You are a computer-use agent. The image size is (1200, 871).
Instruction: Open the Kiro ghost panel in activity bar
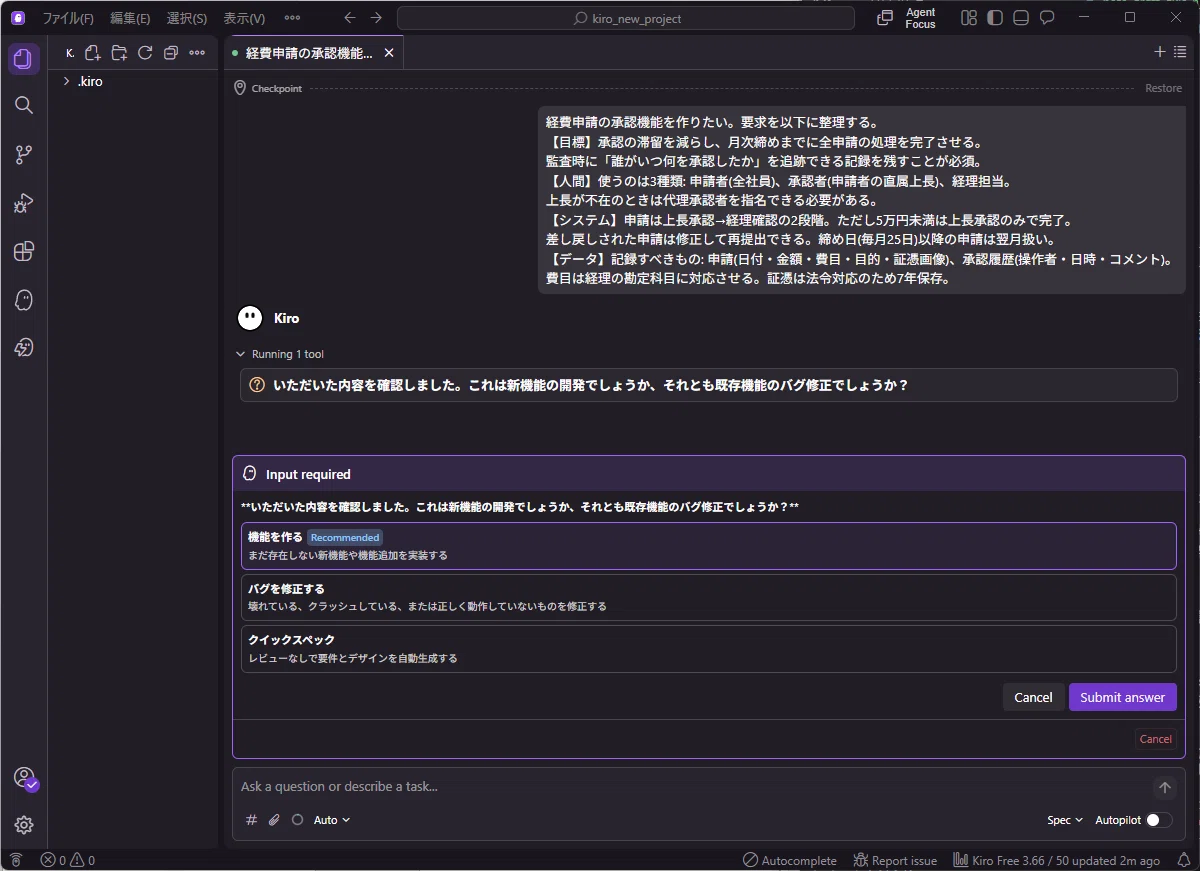(24, 299)
